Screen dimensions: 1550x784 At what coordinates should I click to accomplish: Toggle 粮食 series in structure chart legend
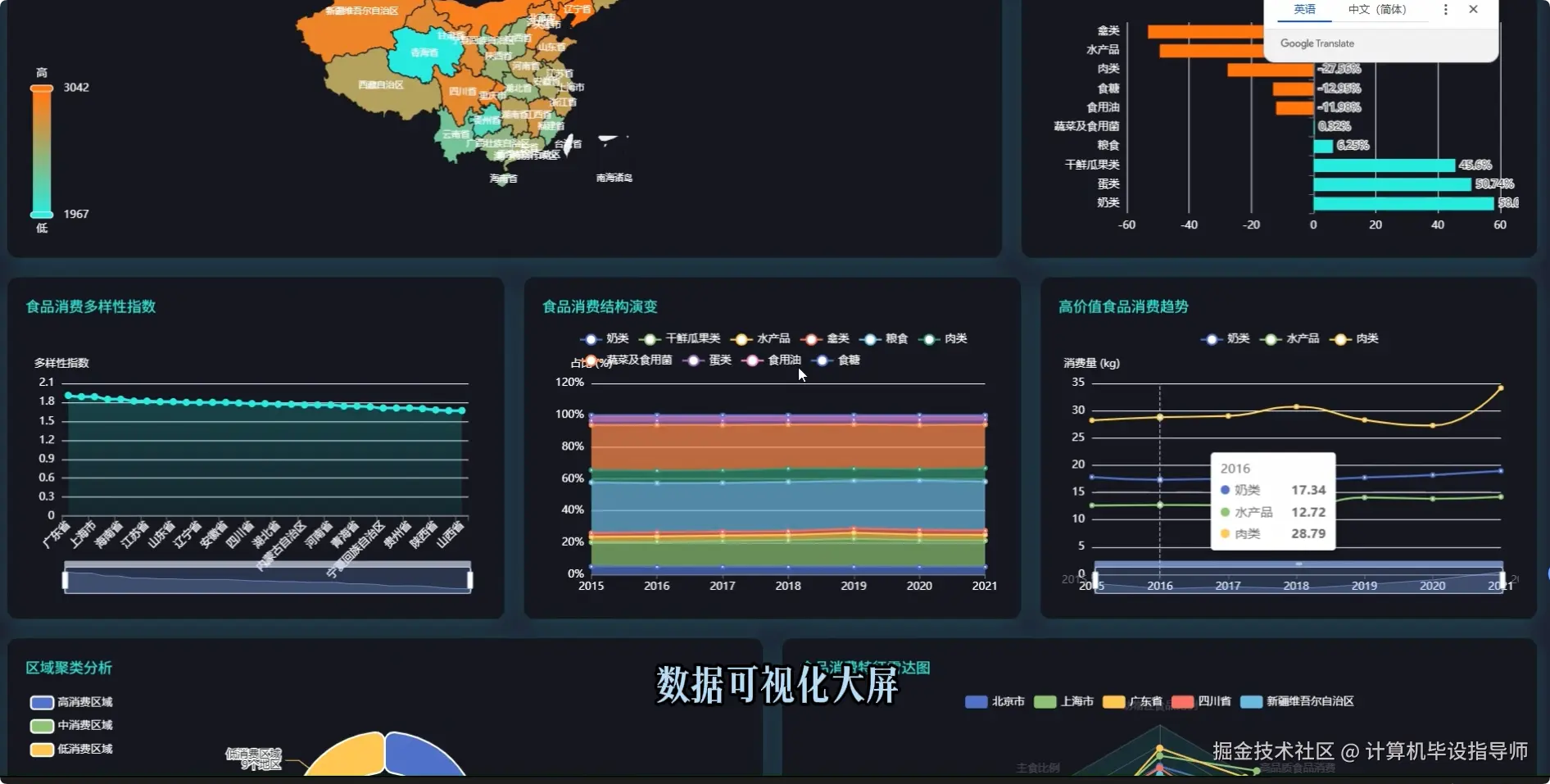click(884, 338)
